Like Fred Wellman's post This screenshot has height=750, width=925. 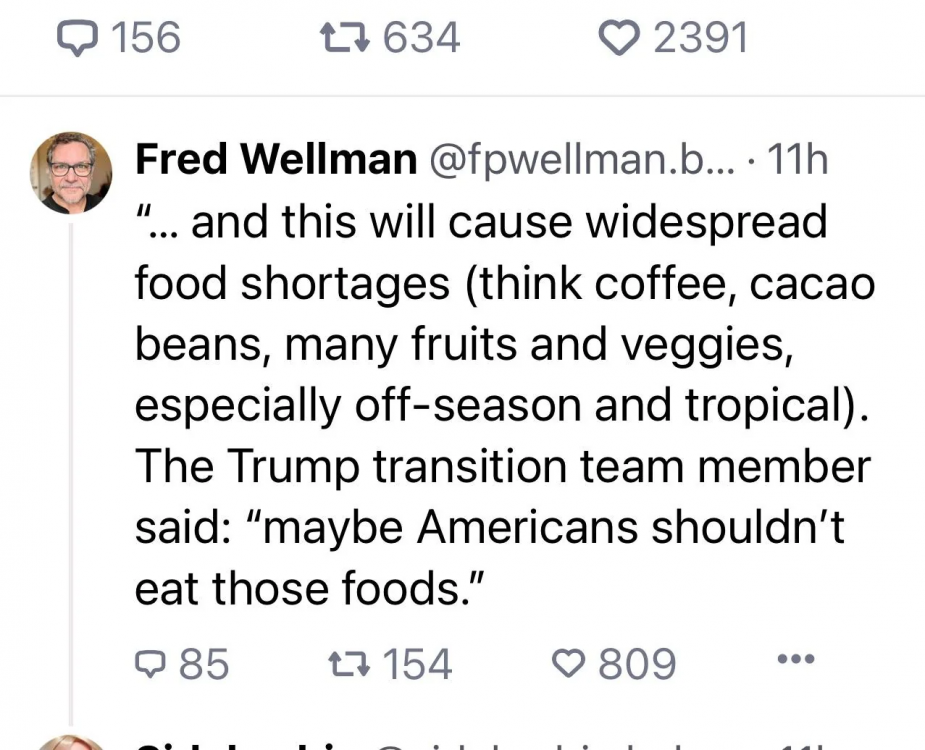[x=570, y=663]
